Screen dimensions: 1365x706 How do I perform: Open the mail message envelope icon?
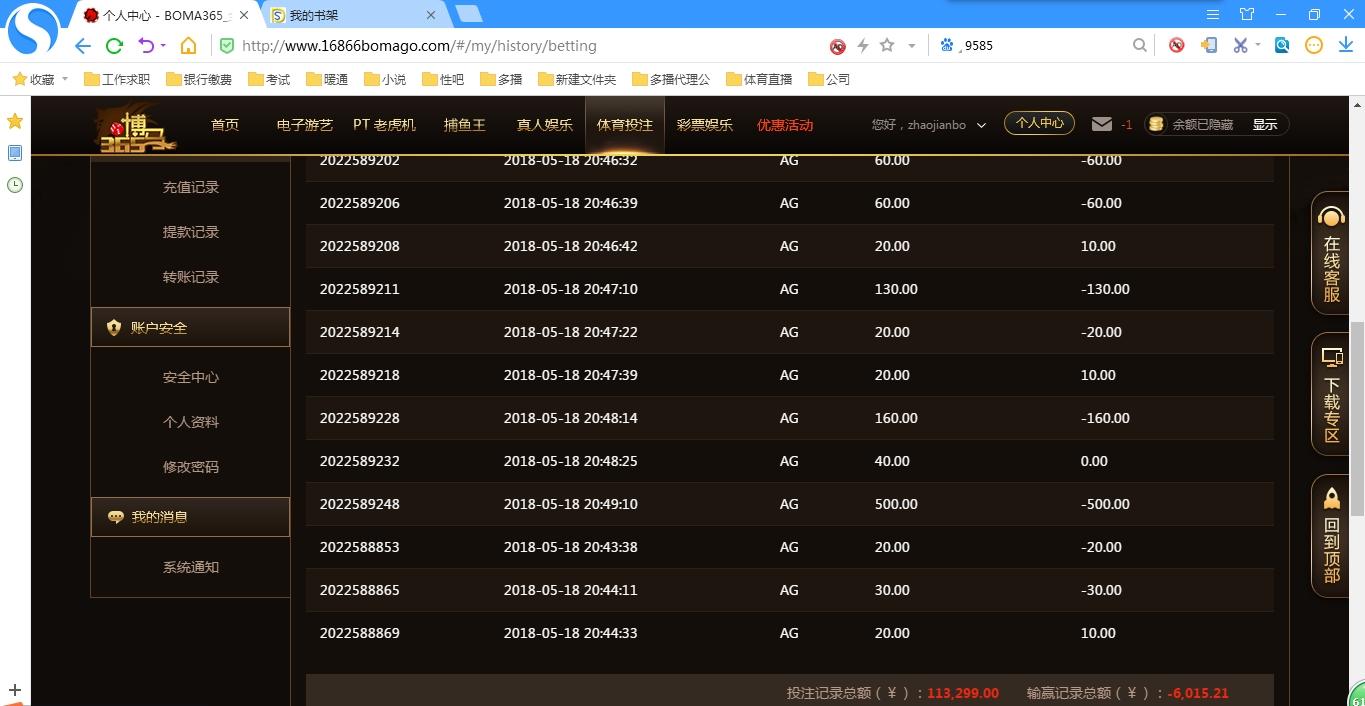pyautogui.click(x=1102, y=124)
